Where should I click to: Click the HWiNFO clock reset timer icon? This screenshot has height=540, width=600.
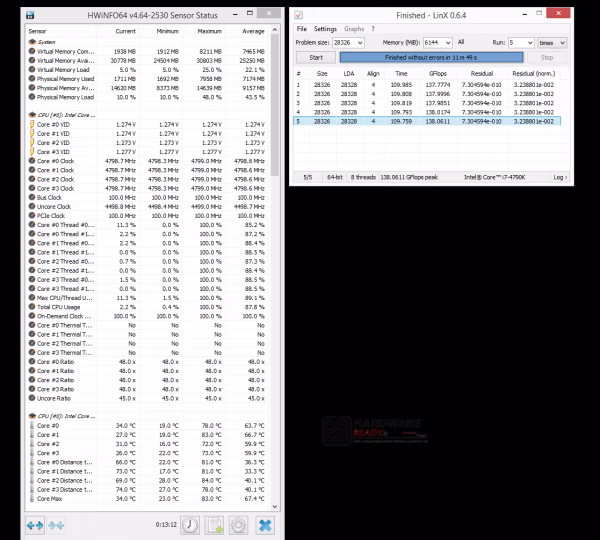[x=190, y=525]
